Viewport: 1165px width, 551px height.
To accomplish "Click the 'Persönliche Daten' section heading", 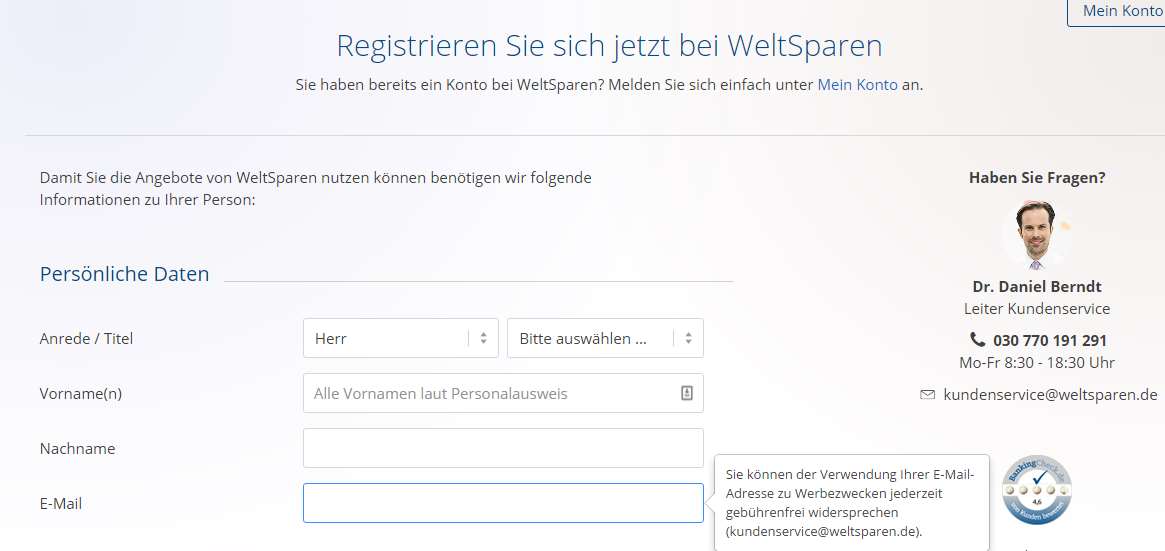I will coord(124,274).
